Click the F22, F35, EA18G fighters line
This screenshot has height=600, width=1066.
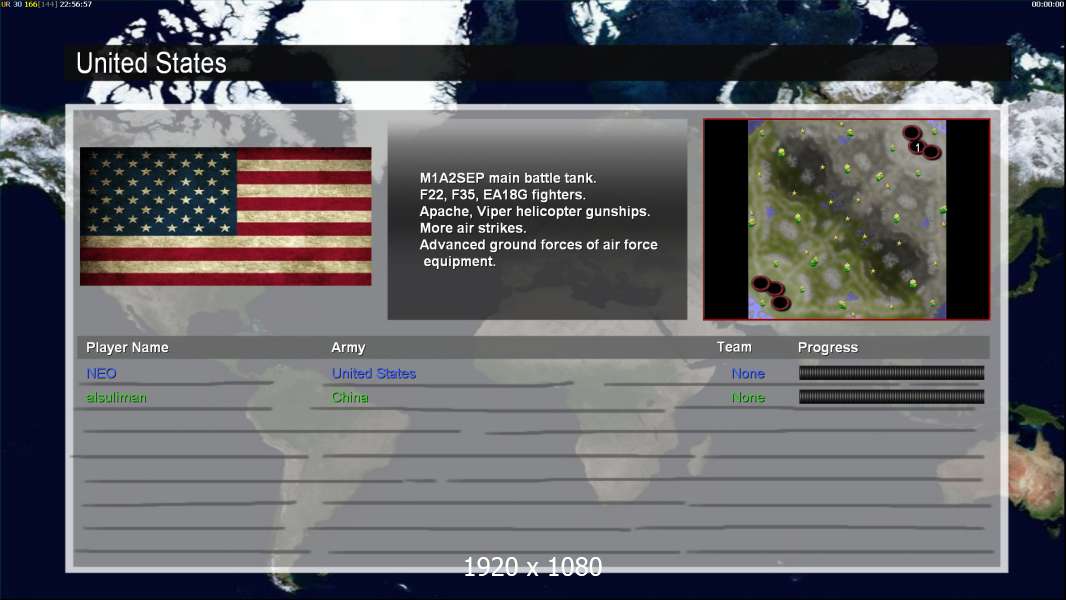click(502, 194)
